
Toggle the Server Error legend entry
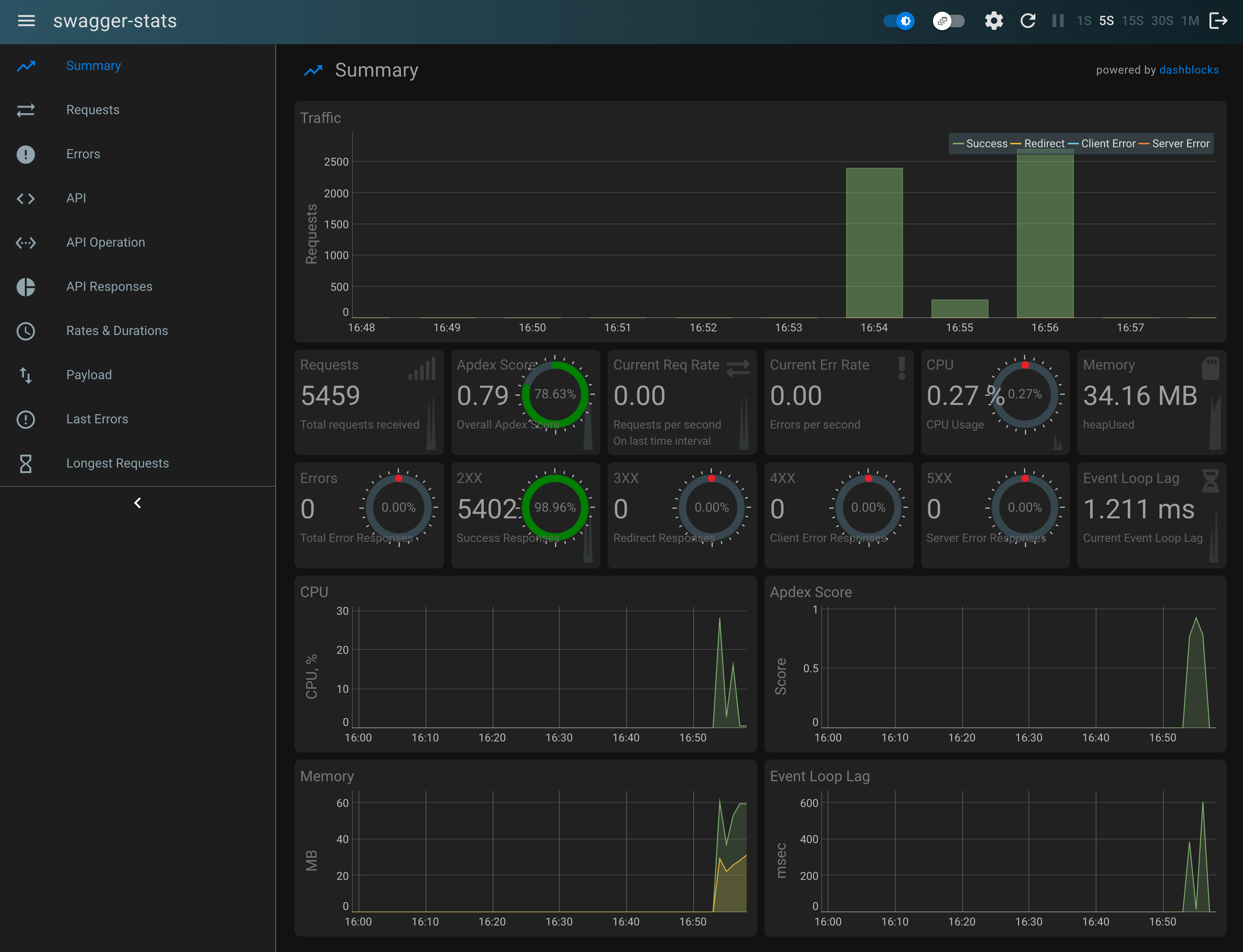click(1175, 143)
